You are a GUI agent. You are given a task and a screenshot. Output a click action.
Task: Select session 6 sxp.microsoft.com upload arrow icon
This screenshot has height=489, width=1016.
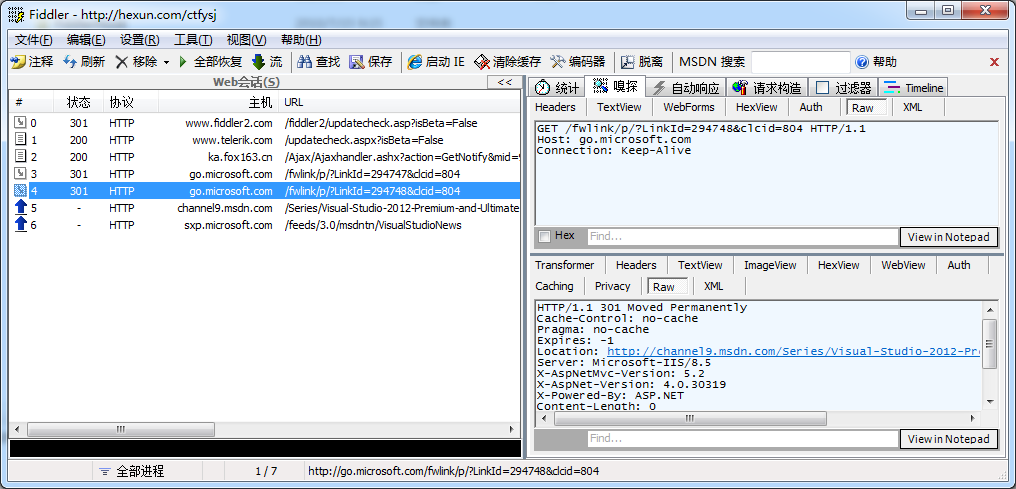tap(21, 225)
